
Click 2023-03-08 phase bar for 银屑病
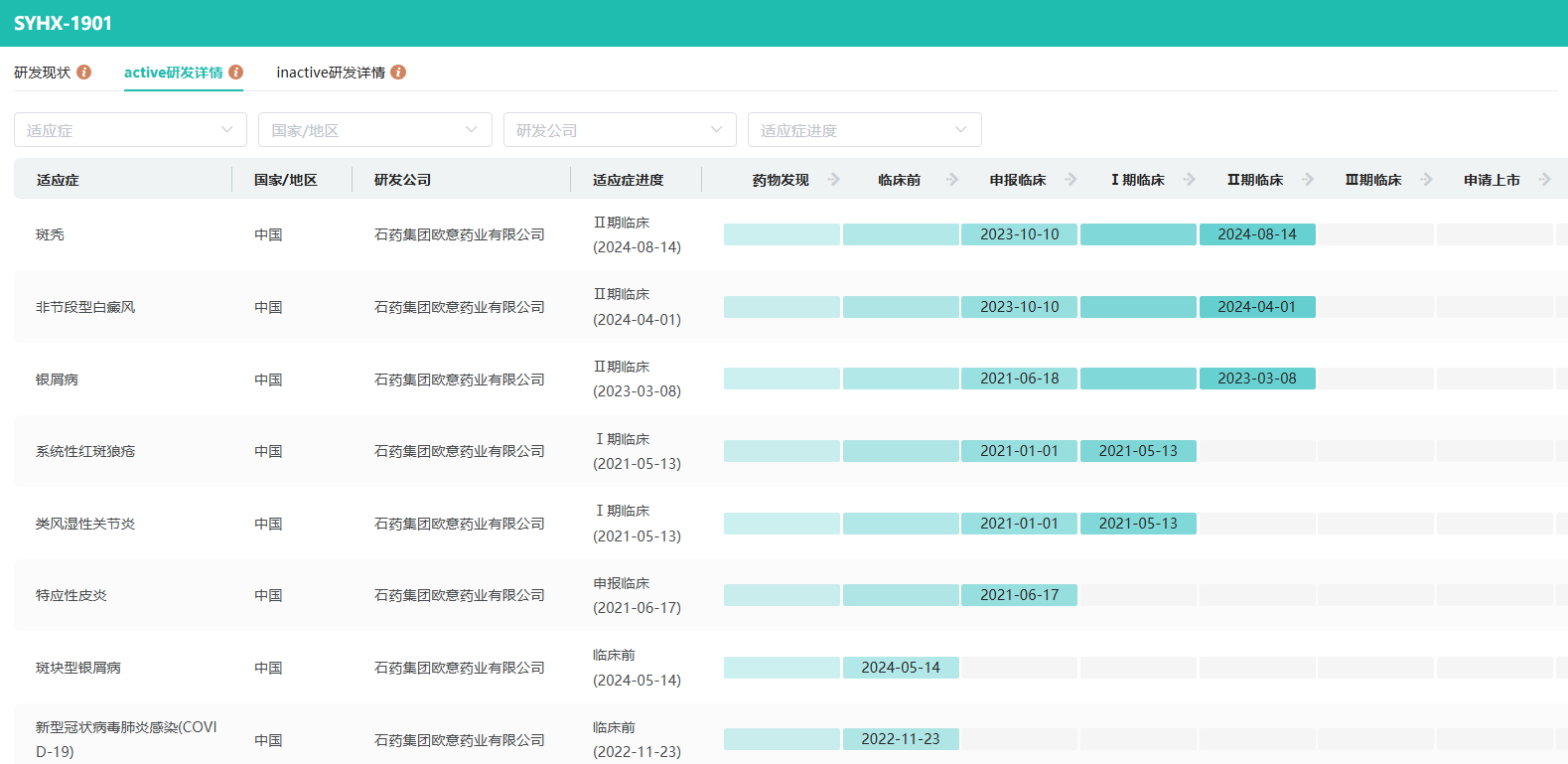tap(1257, 379)
